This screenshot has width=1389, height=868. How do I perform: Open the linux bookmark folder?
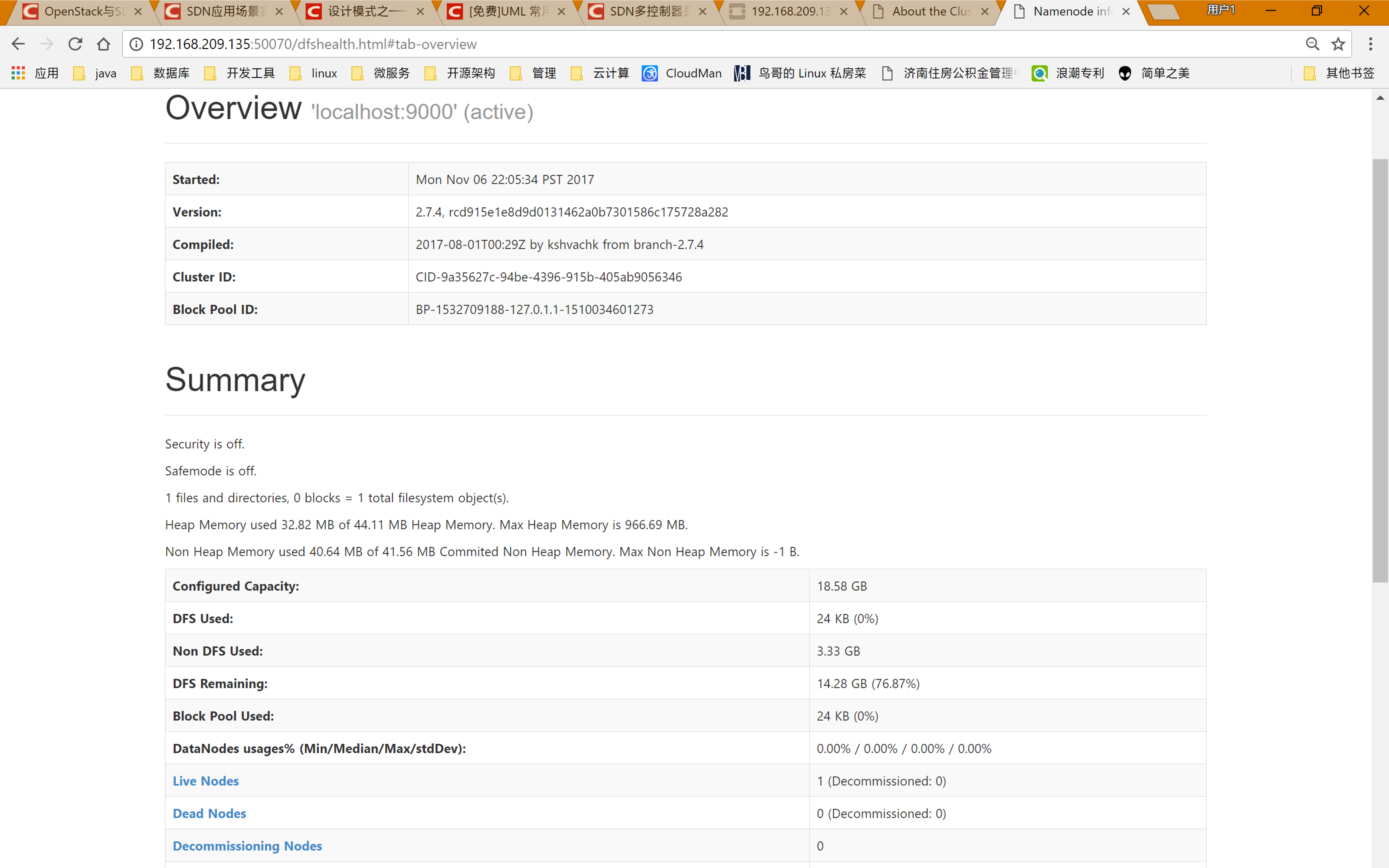(313, 73)
